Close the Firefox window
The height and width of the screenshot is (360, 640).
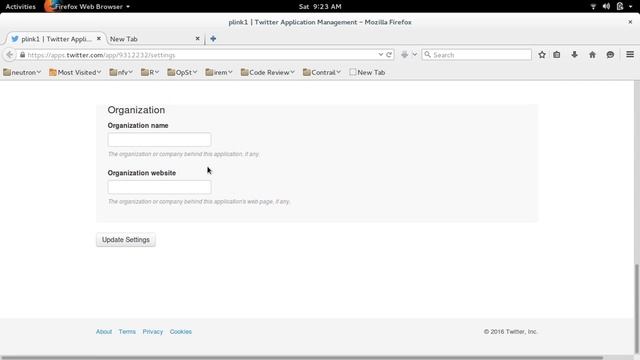630,22
